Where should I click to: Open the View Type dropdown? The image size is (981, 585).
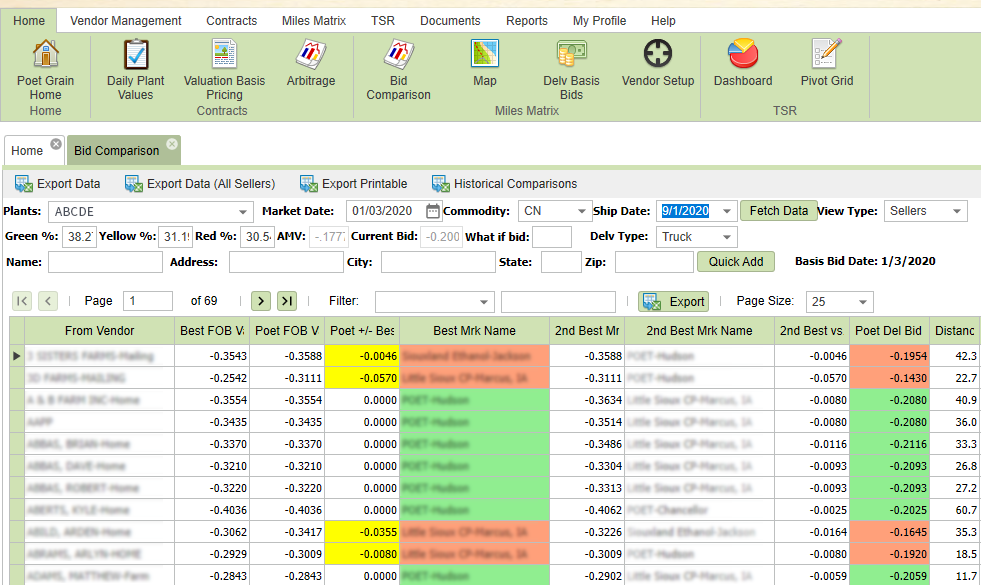pyautogui.click(x=957, y=211)
